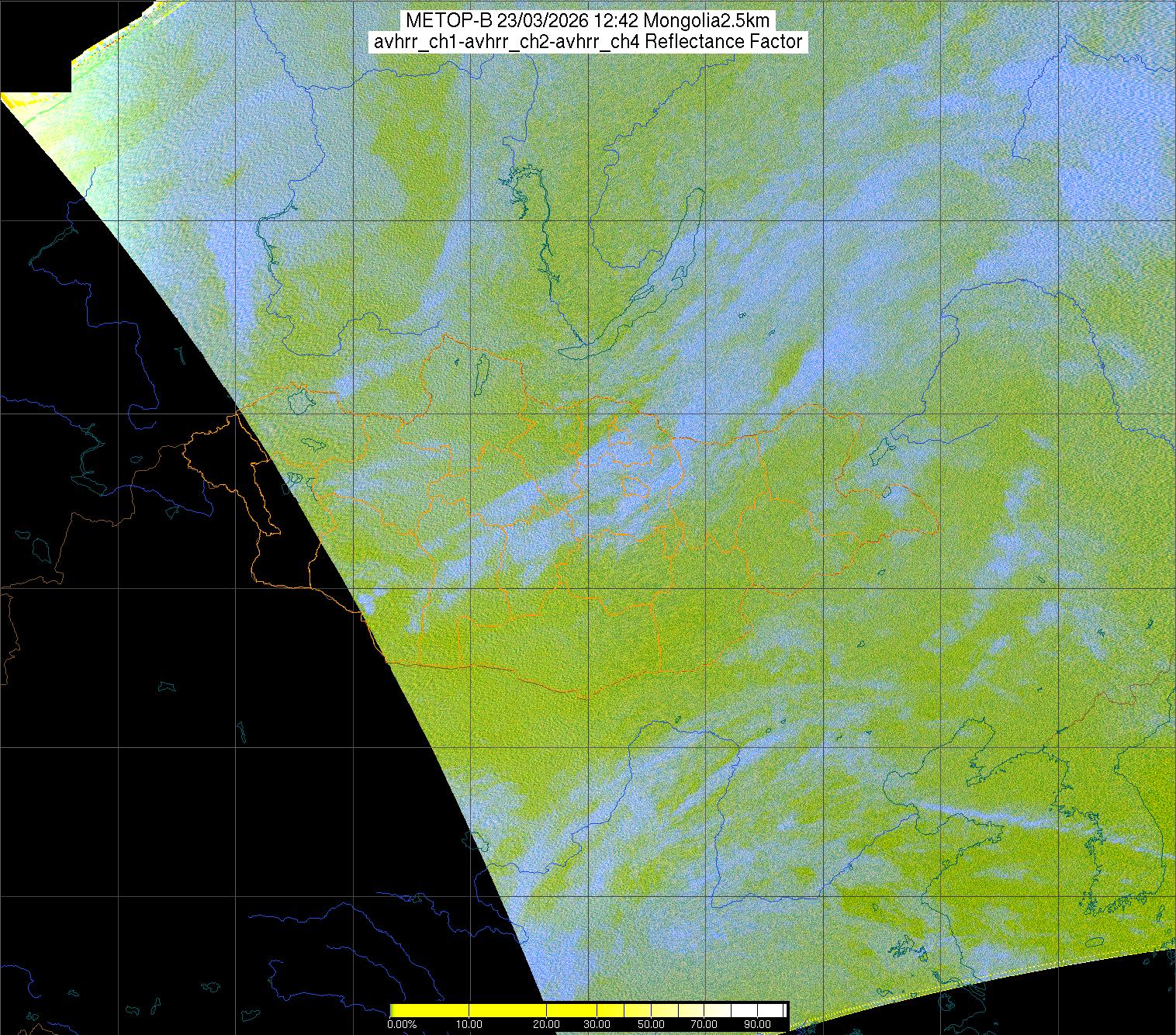Click the "10.00" scale label
This screenshot has width=1176, height=1035.
470,1025
